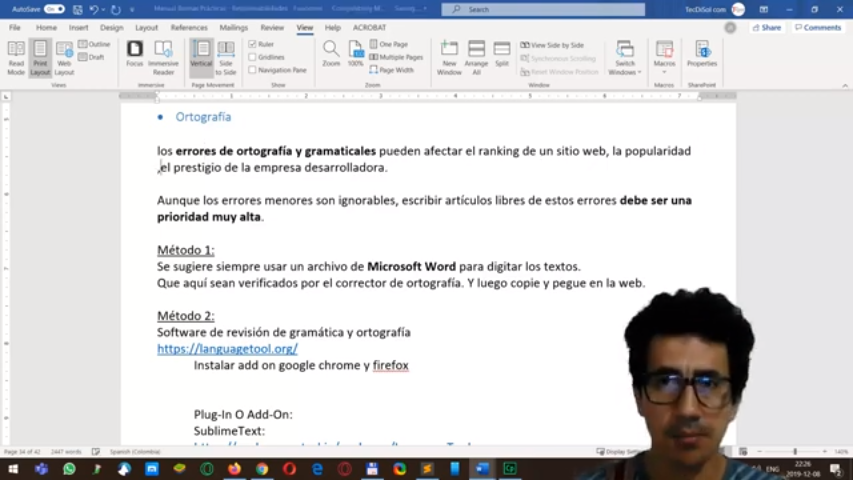Select Side to Side page movement
Viewport: 853px width, 480px height.
(226, 58)
